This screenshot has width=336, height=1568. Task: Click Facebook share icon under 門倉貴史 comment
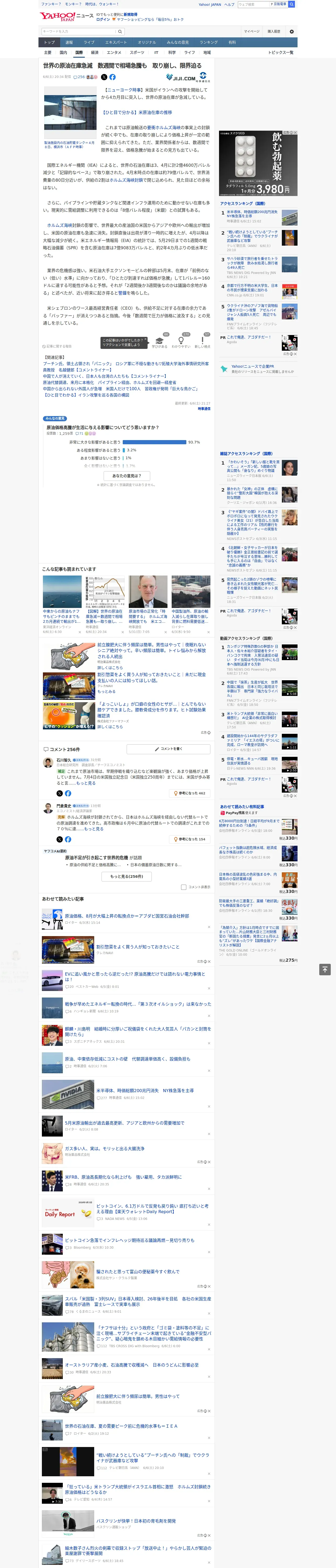pos(68,839)
